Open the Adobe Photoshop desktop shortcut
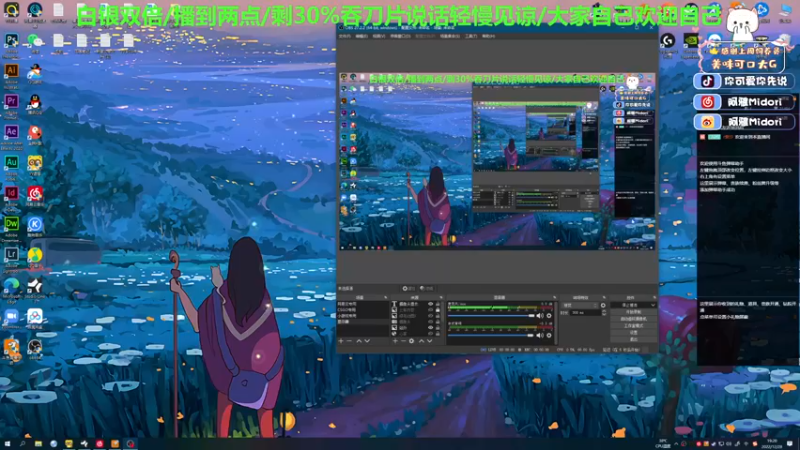Viewport: 800px width, 450px height. 11,40
